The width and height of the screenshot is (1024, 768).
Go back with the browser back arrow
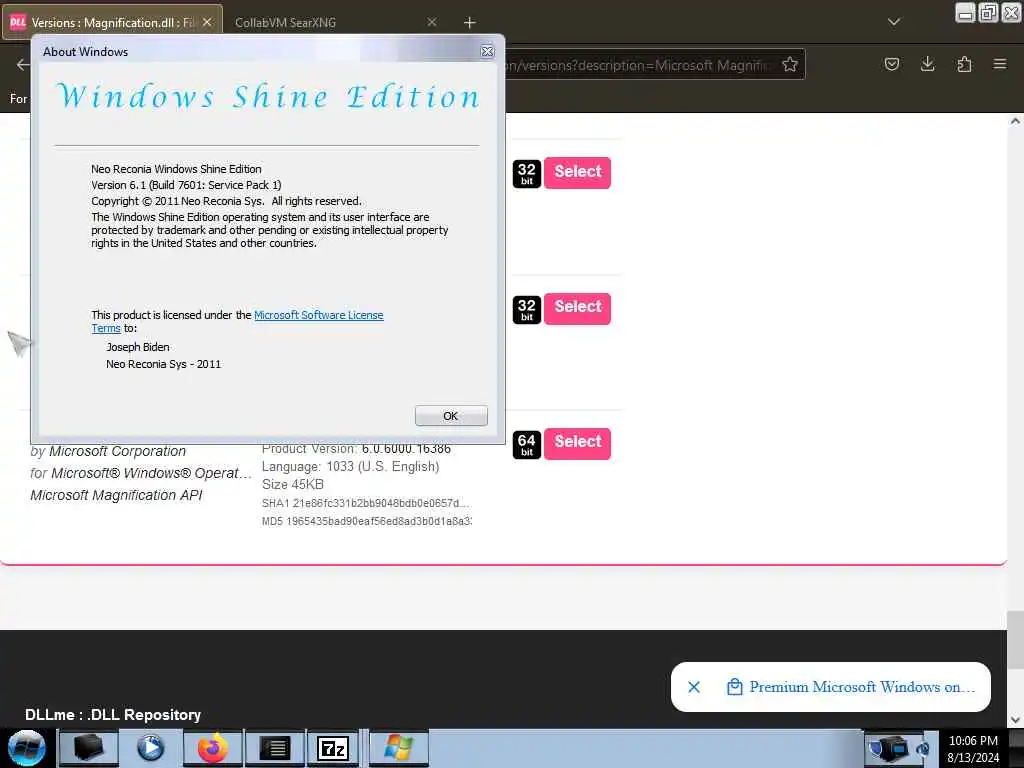click(22, 65)
